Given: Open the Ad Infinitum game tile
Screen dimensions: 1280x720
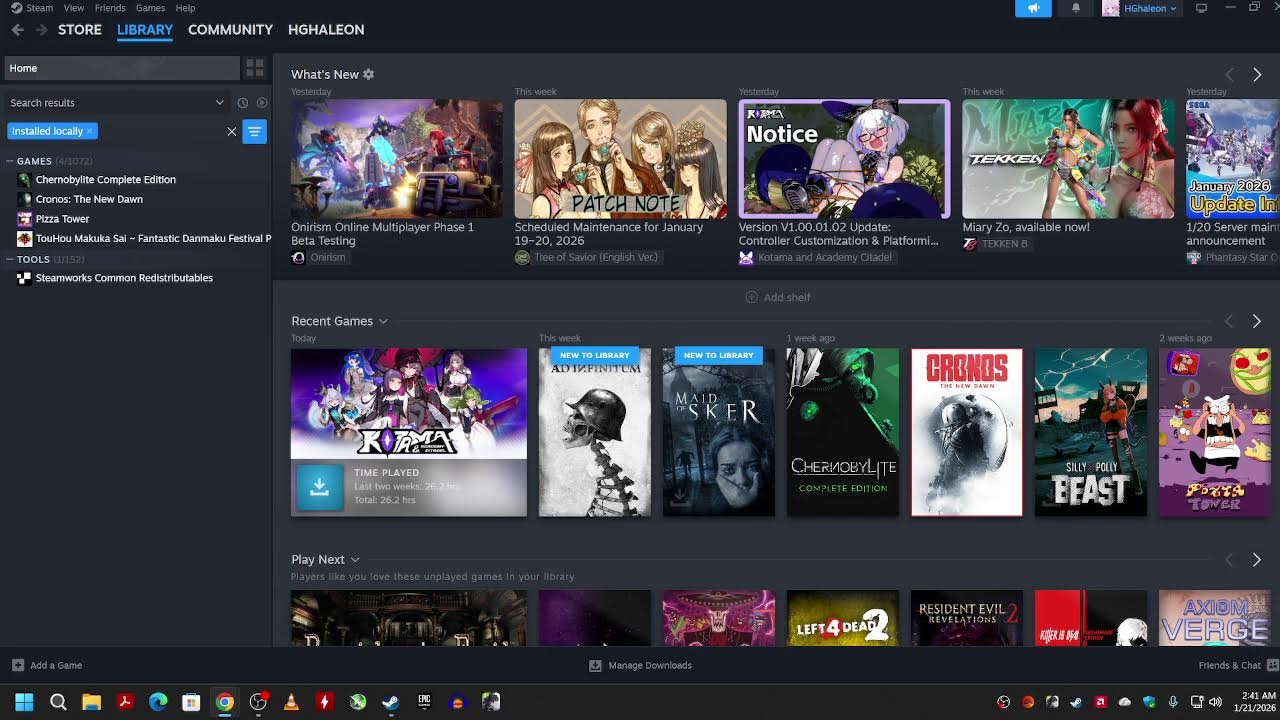Looking at the screenshot, I should [x=595, y=432].
